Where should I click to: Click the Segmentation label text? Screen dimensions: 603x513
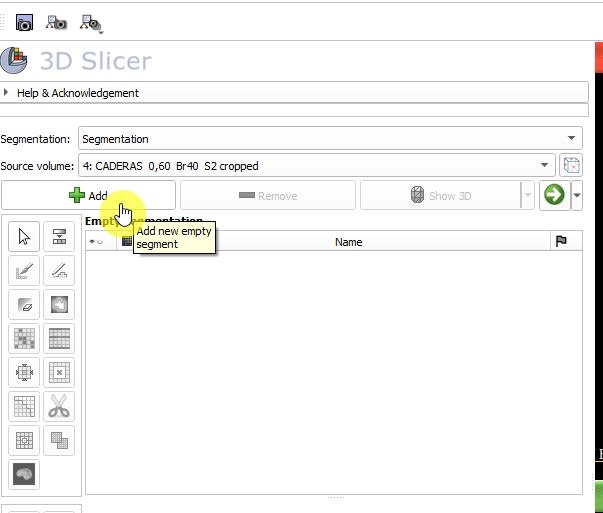(35, 139)
